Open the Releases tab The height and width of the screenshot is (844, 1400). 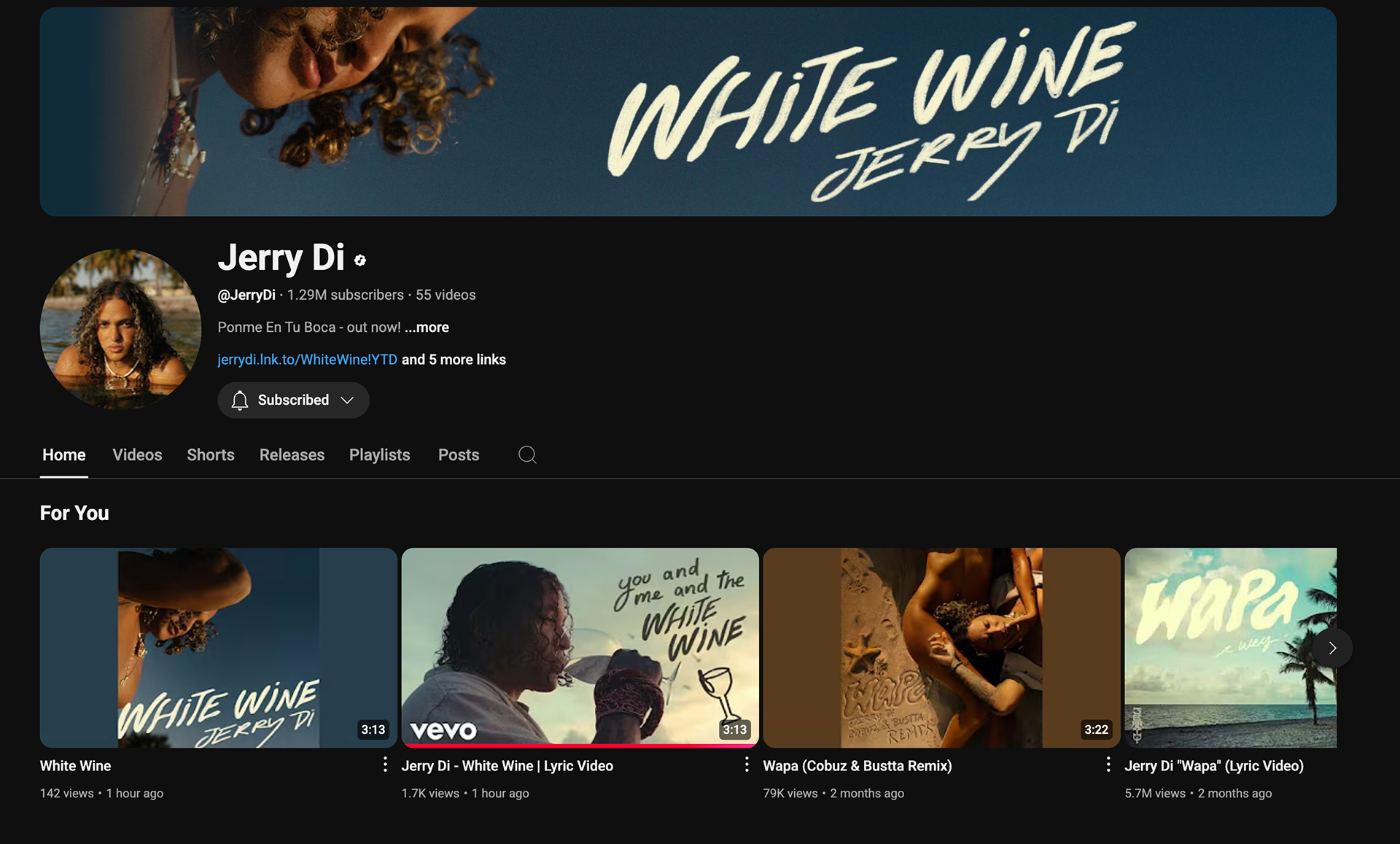(292, 454)
